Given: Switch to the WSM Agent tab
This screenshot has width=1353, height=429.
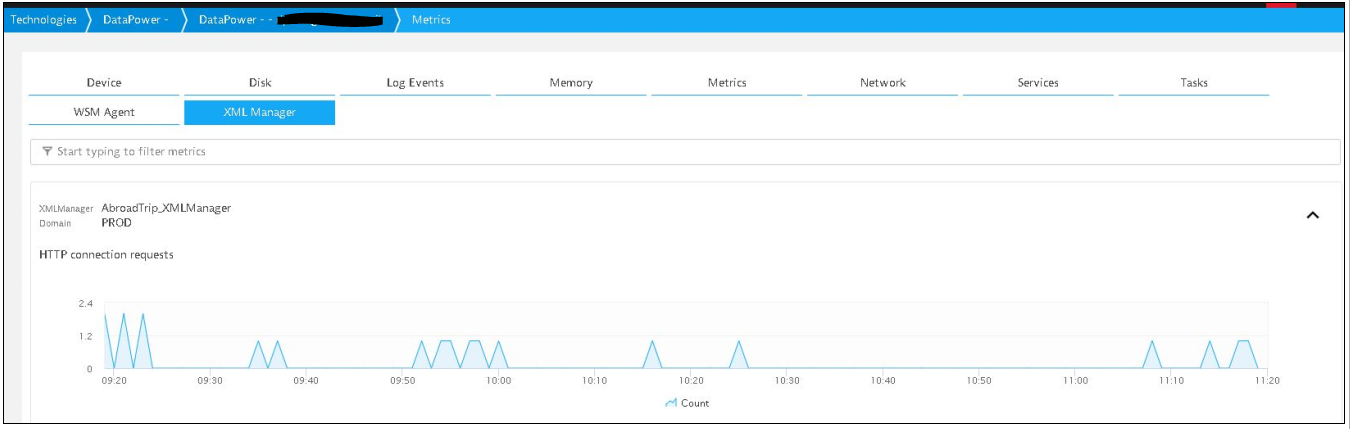Looking at the screenshot, I should (x=104, y=113).
